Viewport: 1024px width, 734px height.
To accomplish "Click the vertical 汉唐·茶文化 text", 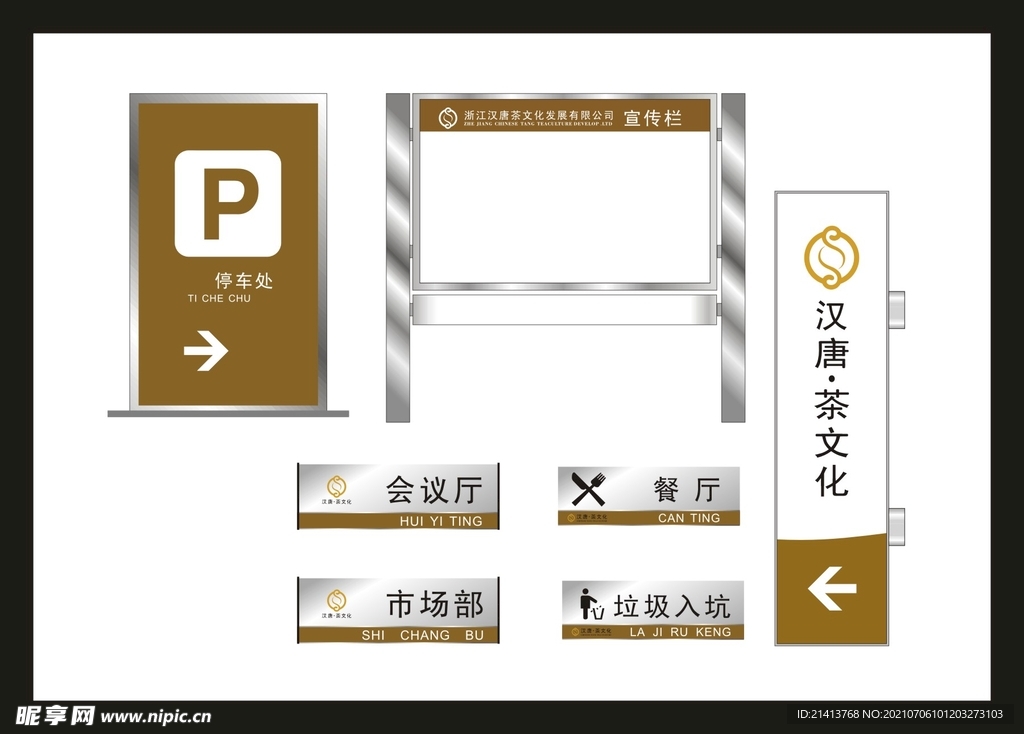I will [831, 398].
